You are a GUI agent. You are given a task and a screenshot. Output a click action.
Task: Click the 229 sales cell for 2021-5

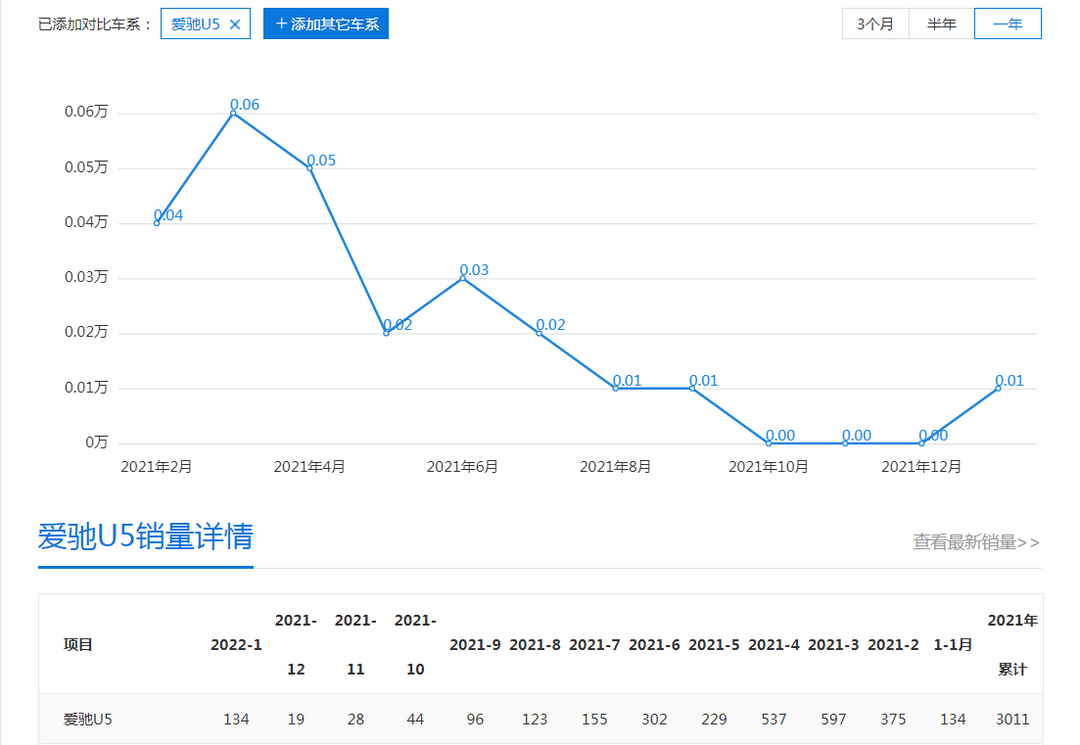click(x=714, y=720)
